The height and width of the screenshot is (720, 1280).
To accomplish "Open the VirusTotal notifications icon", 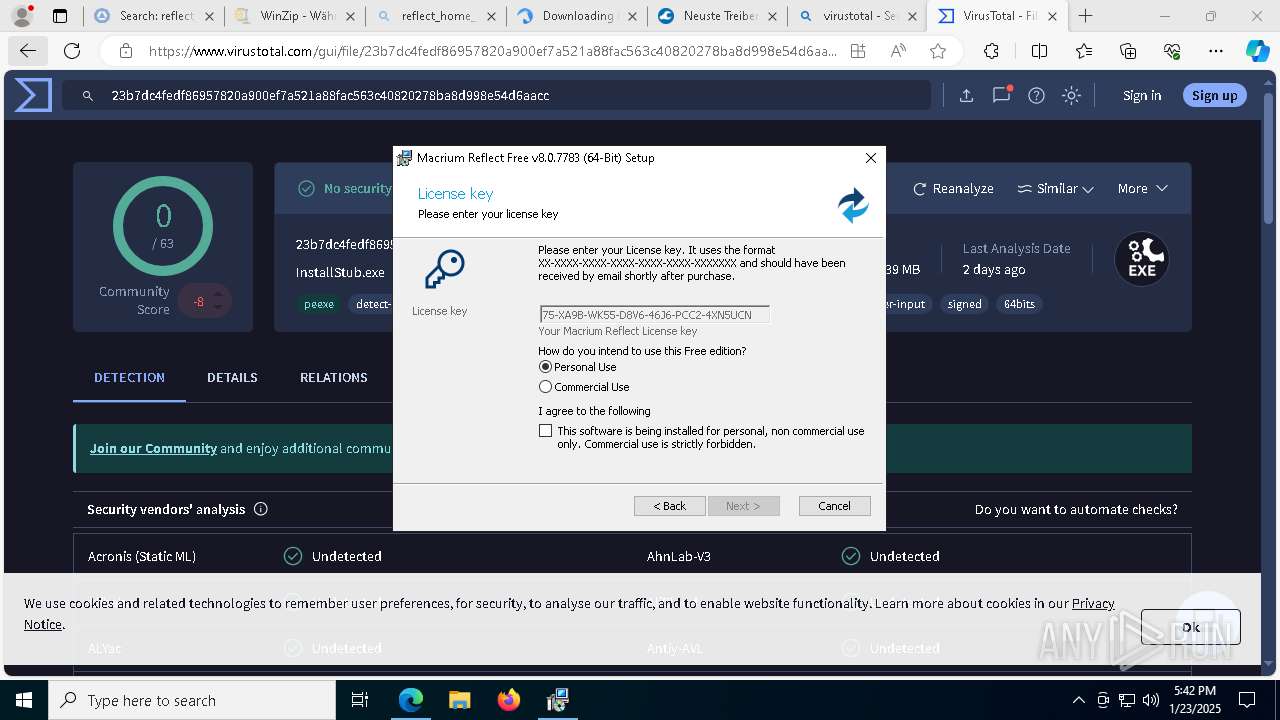I will [1001, 95].
